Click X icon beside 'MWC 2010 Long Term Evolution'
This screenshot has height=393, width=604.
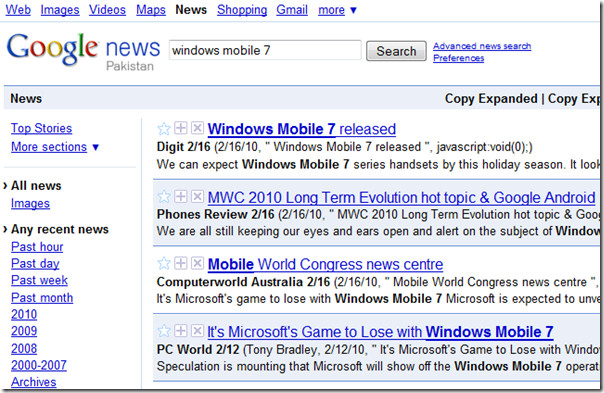(197, 196)
